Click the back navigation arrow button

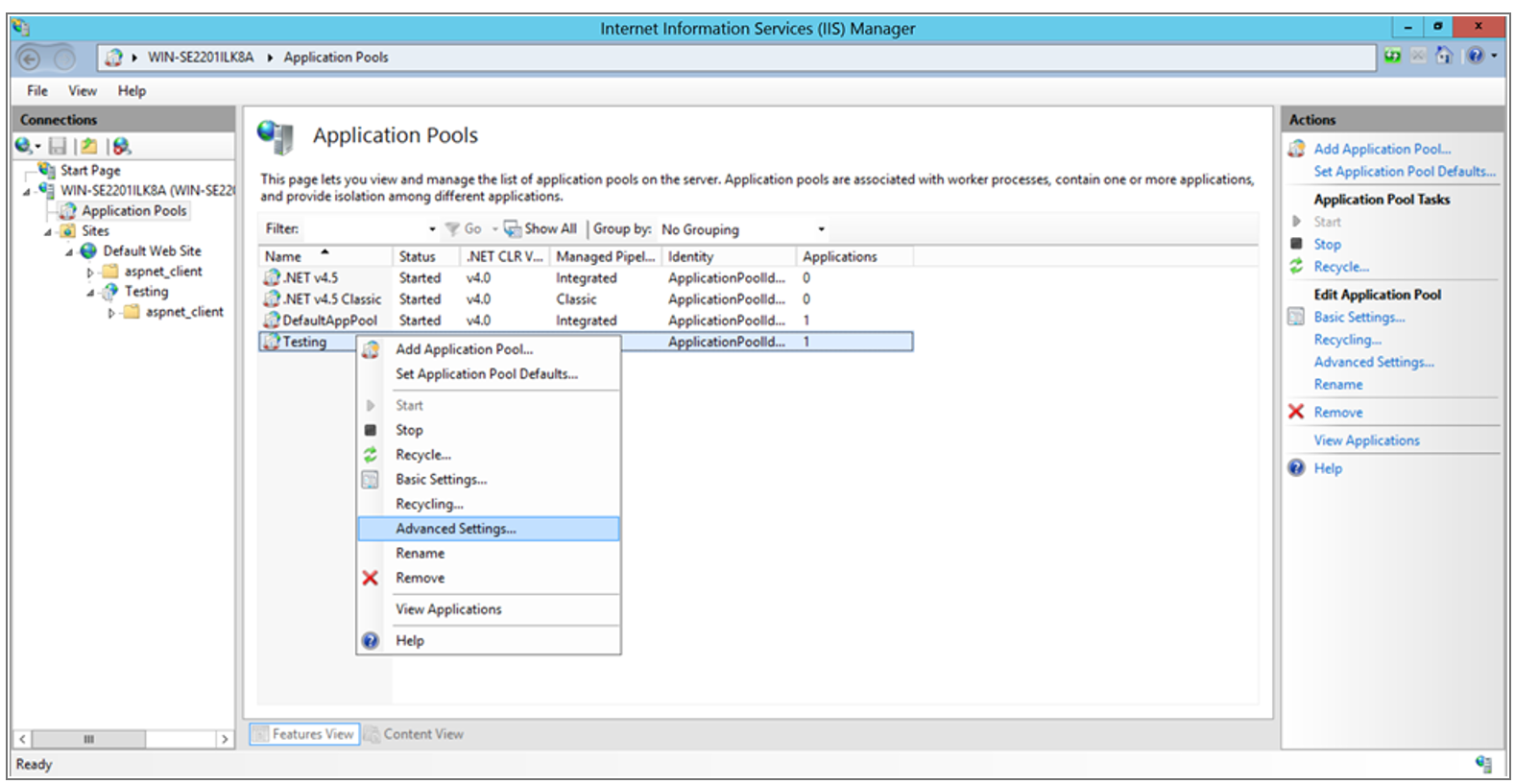[x=30, y=59]
